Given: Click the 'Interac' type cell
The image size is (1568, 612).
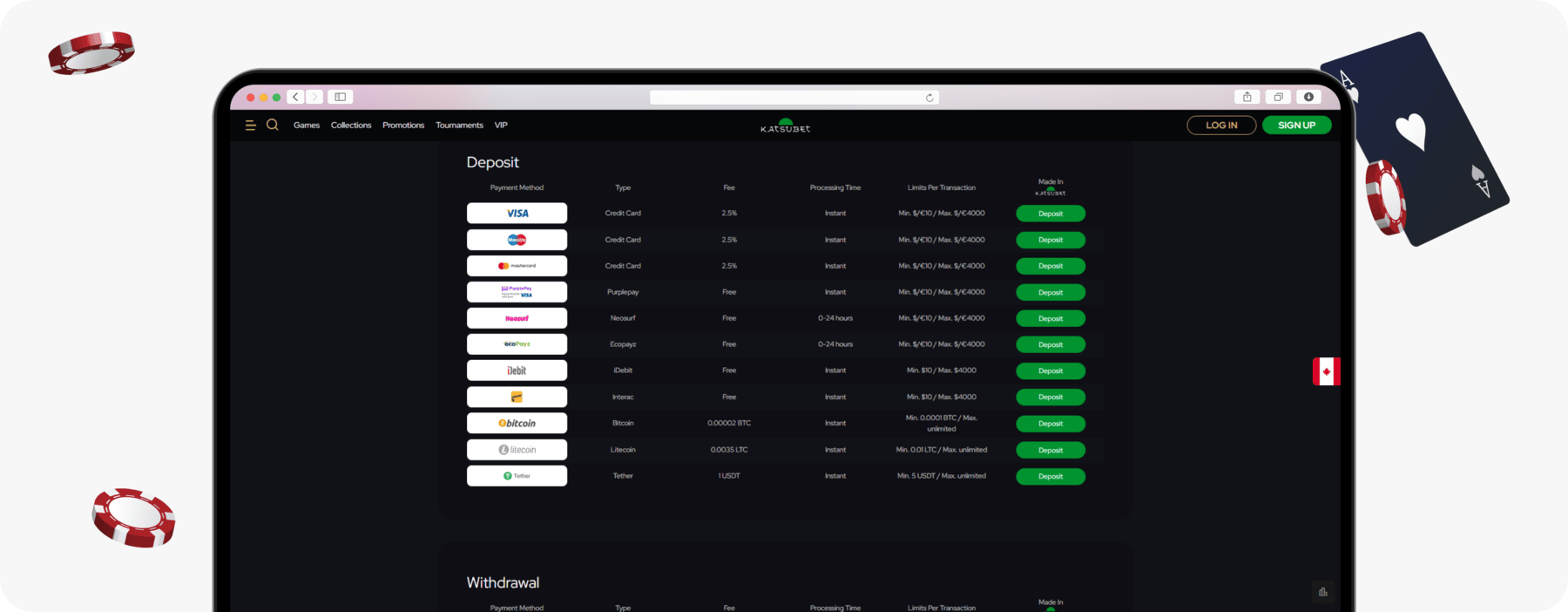Looking at the screenshot, I should [623, 397].
